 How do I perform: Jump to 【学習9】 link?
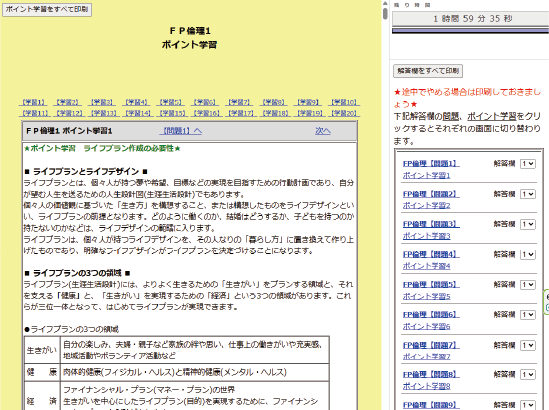pyautogui.click(x=307, y=102)
